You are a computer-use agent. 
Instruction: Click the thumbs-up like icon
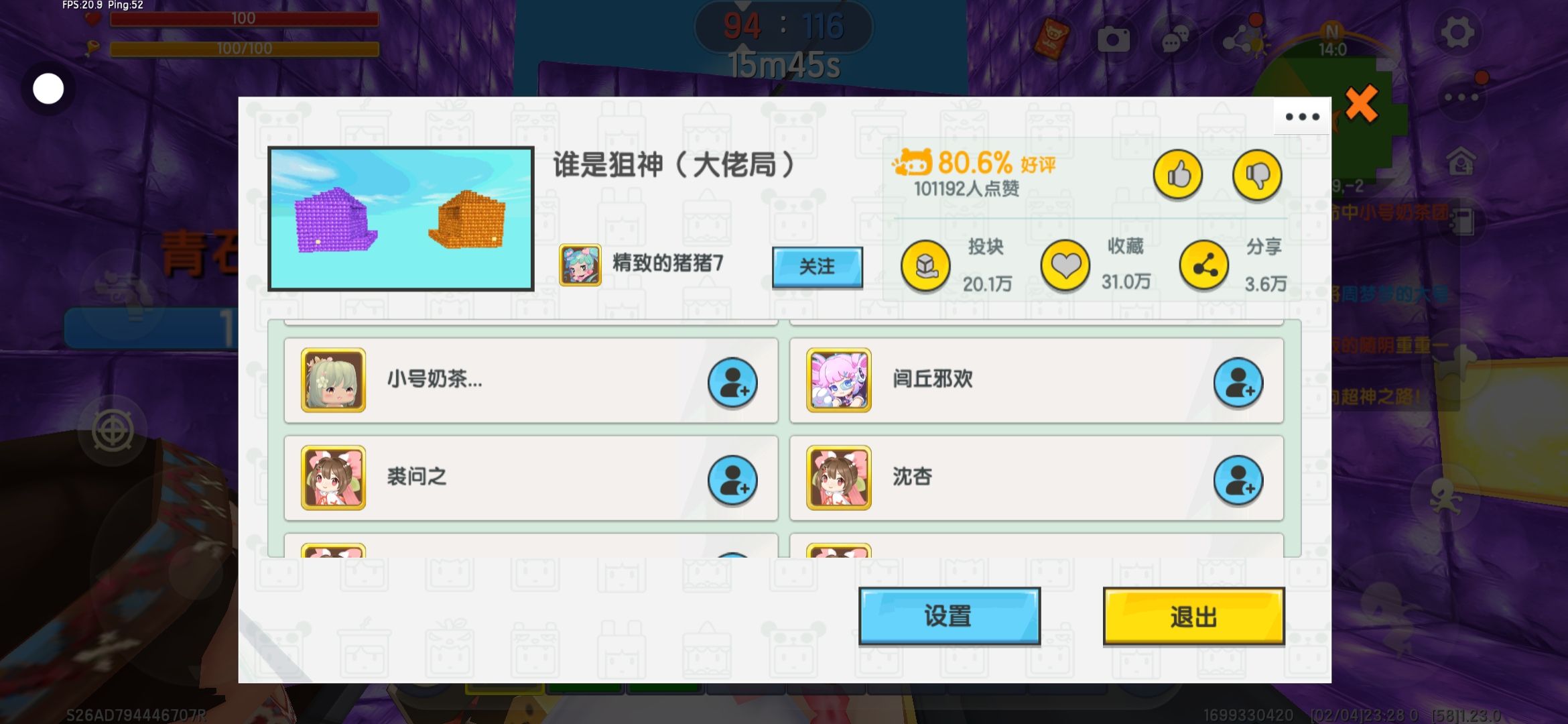pyautogui.click(x=1177, y=175)
